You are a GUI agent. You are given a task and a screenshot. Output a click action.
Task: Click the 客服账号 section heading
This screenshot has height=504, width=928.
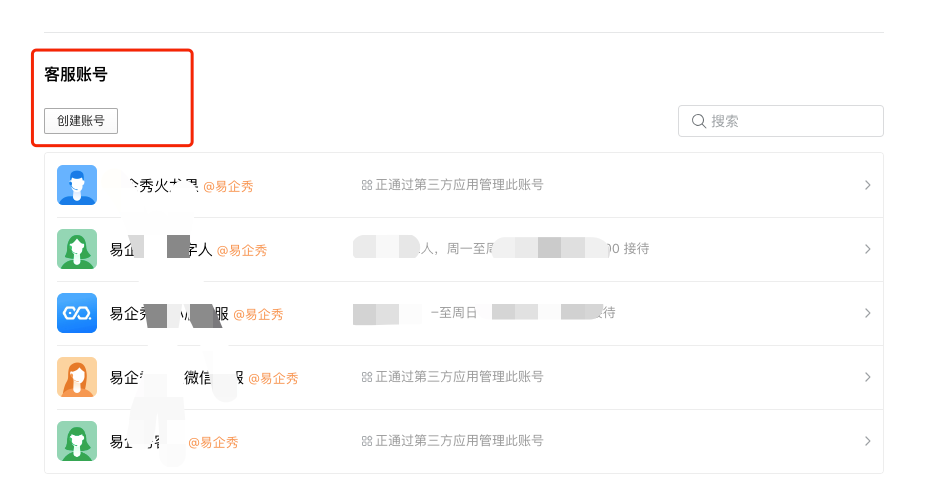[76, 75]
